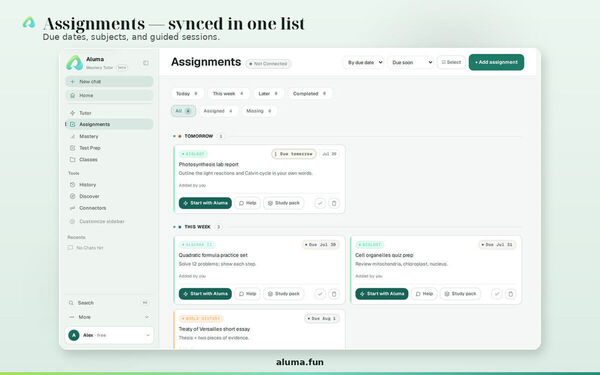The height and width of the screenshot is (375, 600).
Task: Open the Tutor section
Action: [x=109, y=113]
